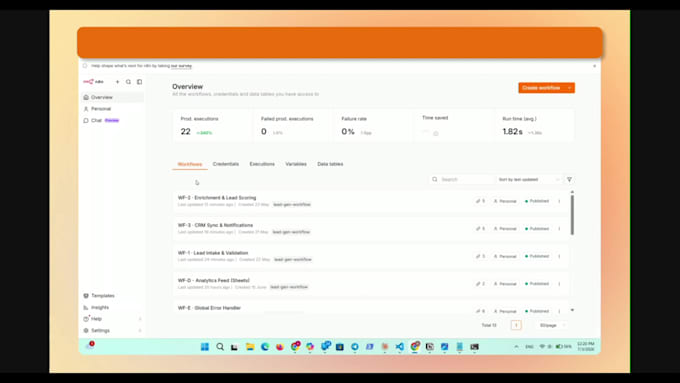Viewport: 680px width, 383px height.
Task: Open the Prod. executions stat card
Action: tap(212, 126)
